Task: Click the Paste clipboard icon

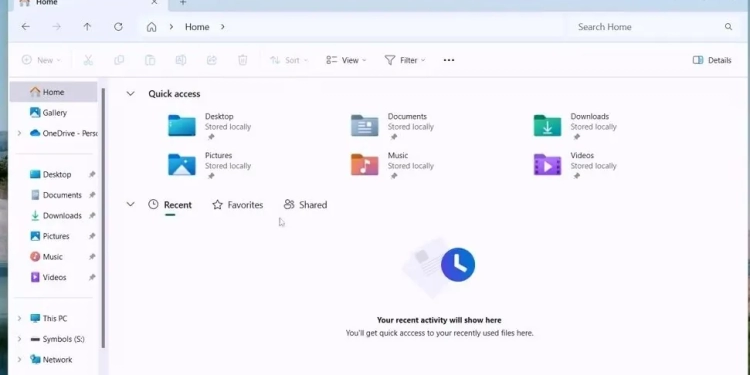Action: pyautogui.click(x=150, y=60)
